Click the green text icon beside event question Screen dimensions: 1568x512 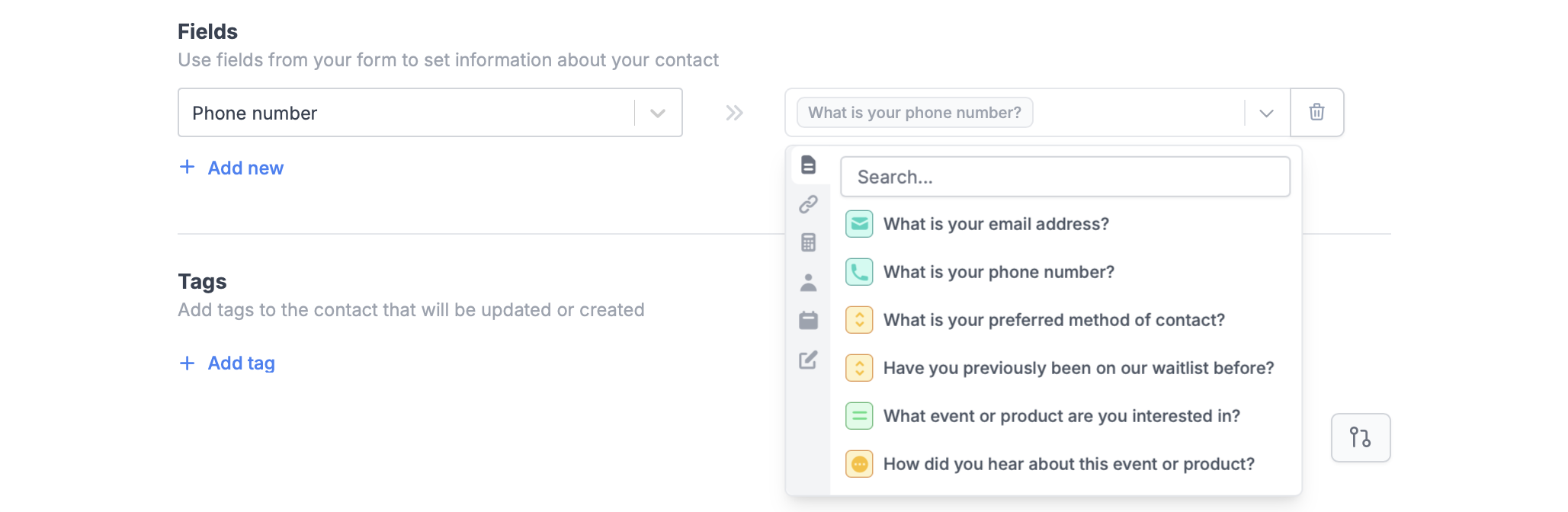pyautogui.click(x=858, y=415)
